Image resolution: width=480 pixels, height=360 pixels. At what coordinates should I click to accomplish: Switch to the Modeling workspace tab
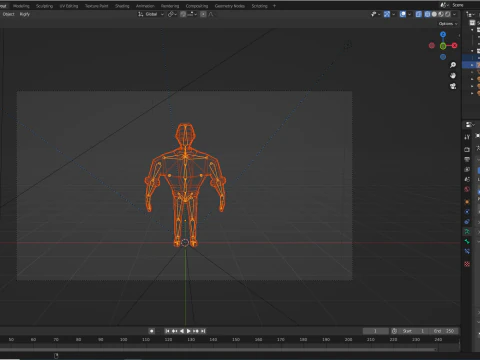click(x=21, y=6)
